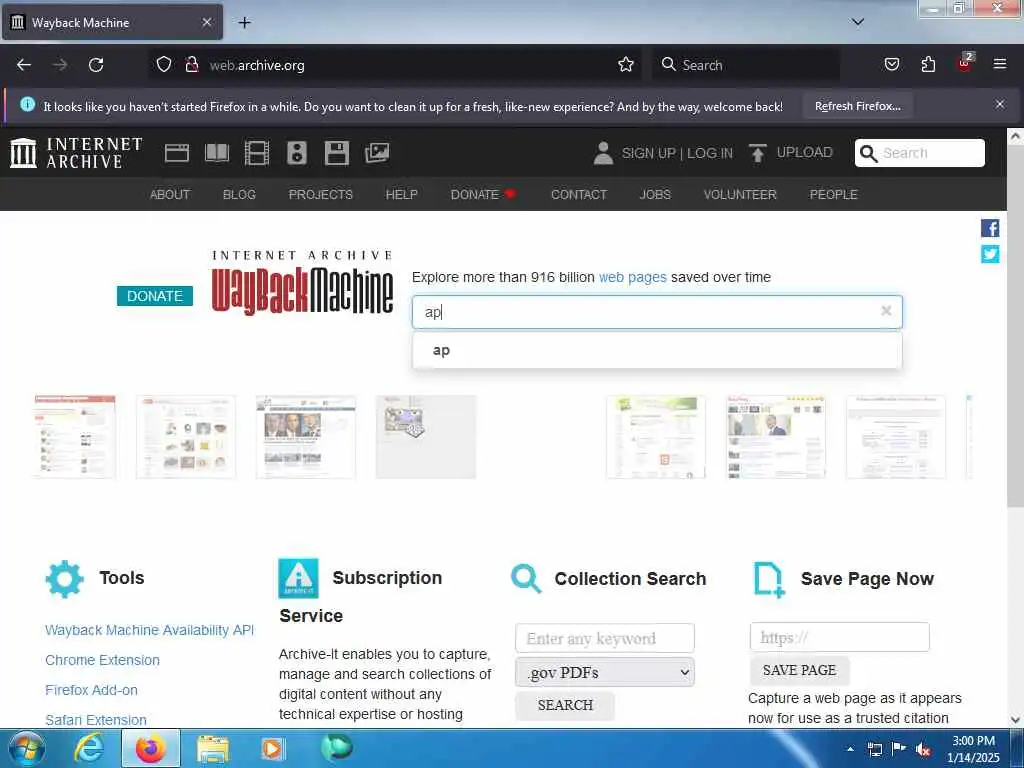Click the user avatar icon
The width and height of the screenshot is (1024, 768).
click(603, 153)
